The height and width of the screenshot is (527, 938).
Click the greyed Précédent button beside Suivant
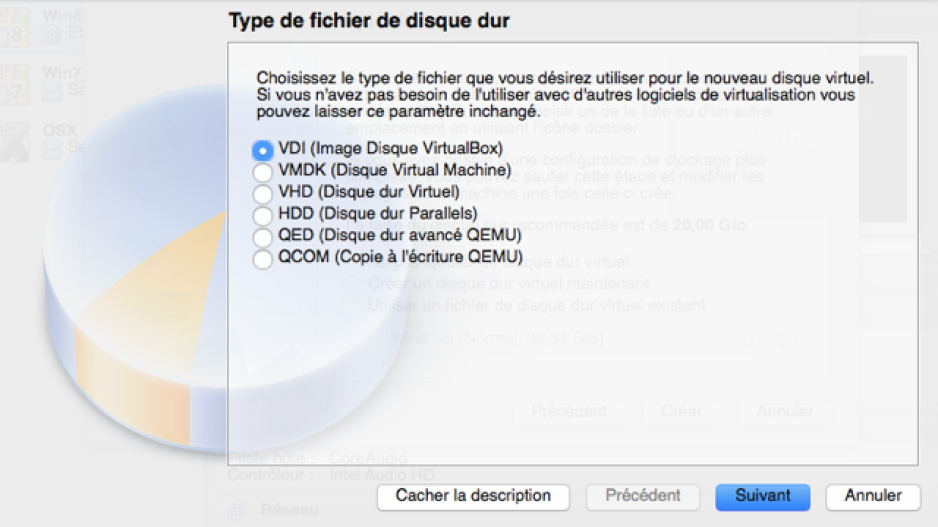[x=643, y=496]
